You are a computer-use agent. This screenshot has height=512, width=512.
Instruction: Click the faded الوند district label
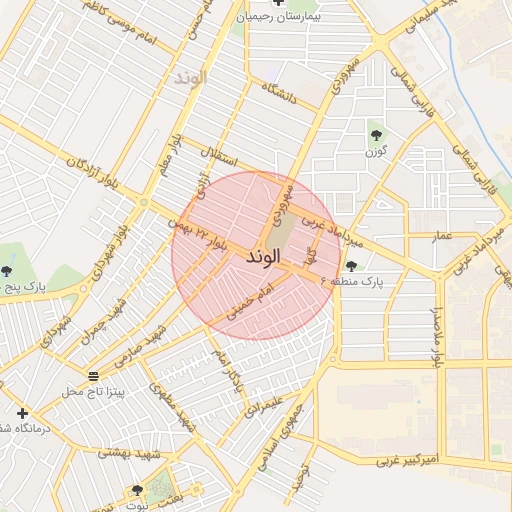pyautogui.click(x=191, y=79)
